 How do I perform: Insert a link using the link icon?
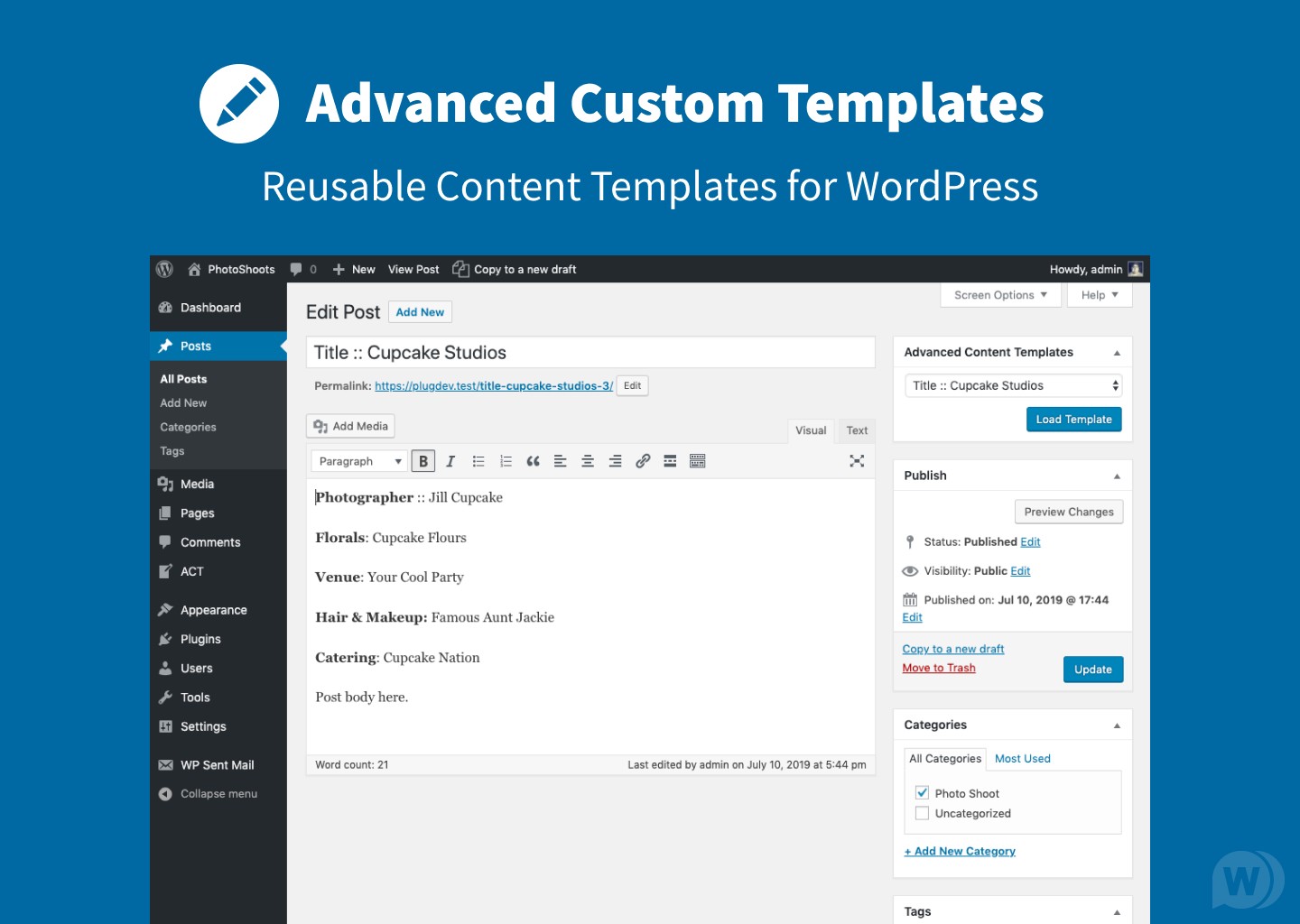[643, 460]
